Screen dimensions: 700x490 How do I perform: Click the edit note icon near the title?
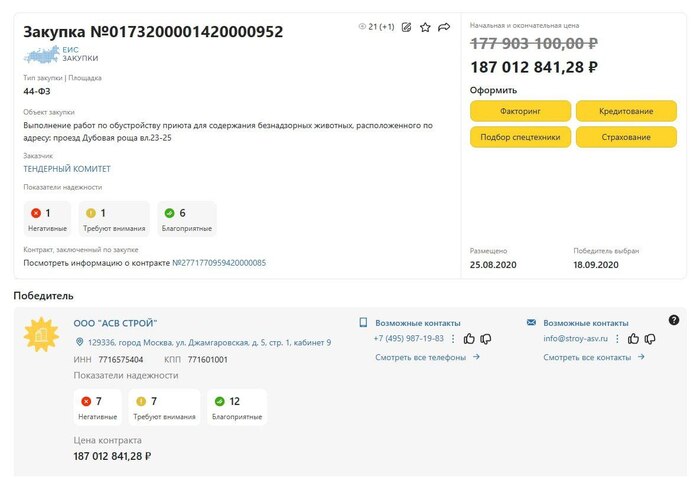(406, 27)
